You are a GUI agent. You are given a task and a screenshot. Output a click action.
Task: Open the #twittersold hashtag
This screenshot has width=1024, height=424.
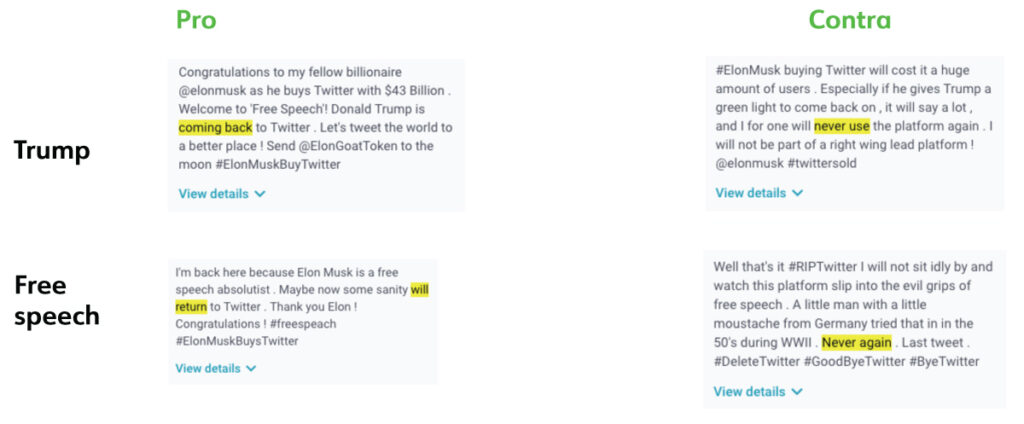point(822,163)
